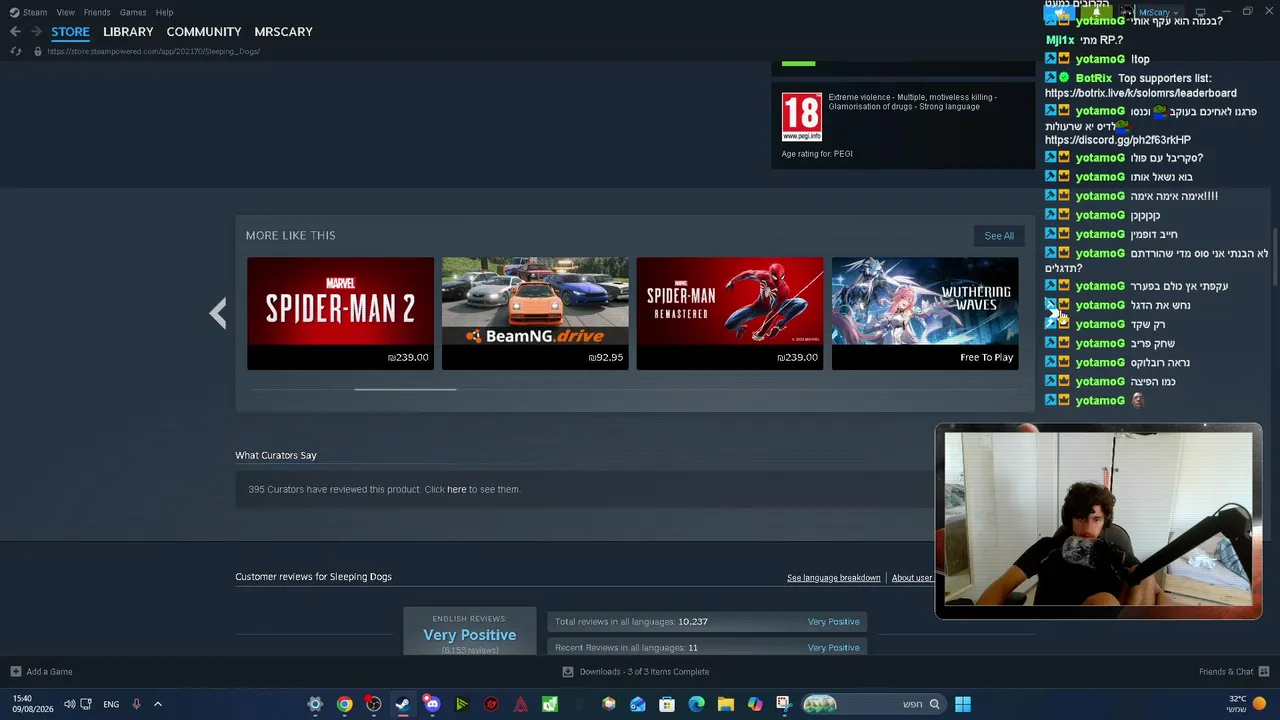
Task: Click the BotRix username in chat
Action: (x=1094, y=78)
